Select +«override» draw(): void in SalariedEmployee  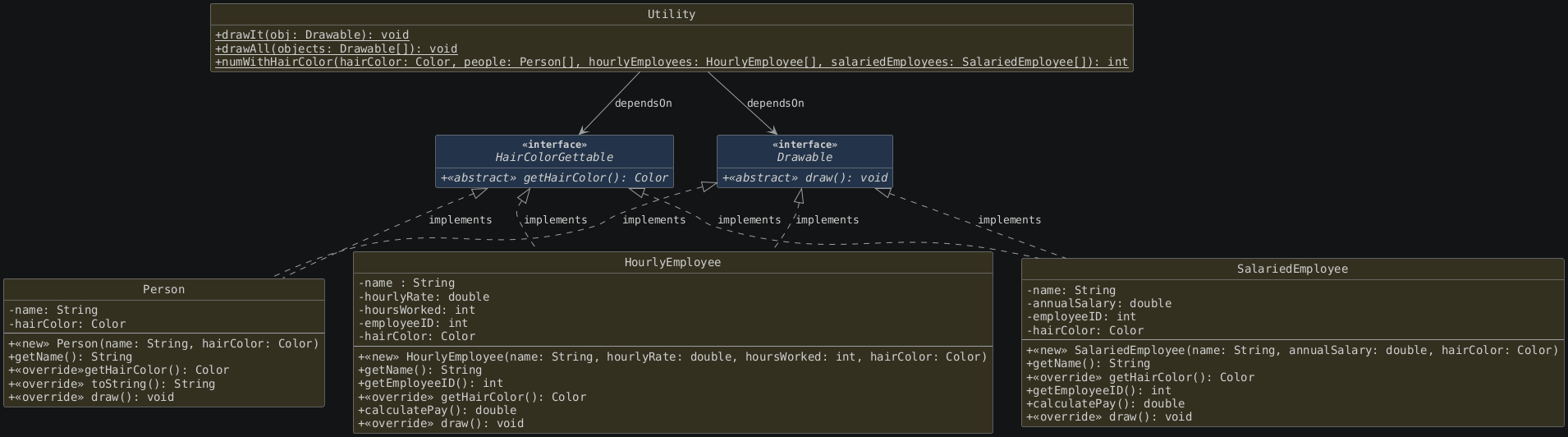tap(1109, 416)
